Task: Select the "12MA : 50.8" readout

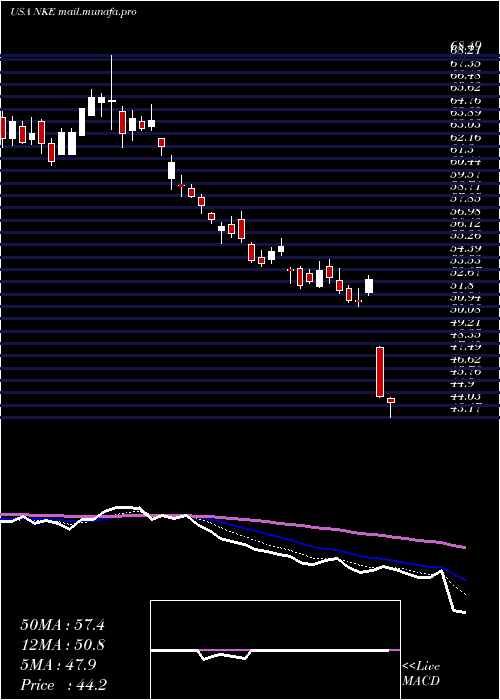Action: pyautogui.click(x=62, y=646)
